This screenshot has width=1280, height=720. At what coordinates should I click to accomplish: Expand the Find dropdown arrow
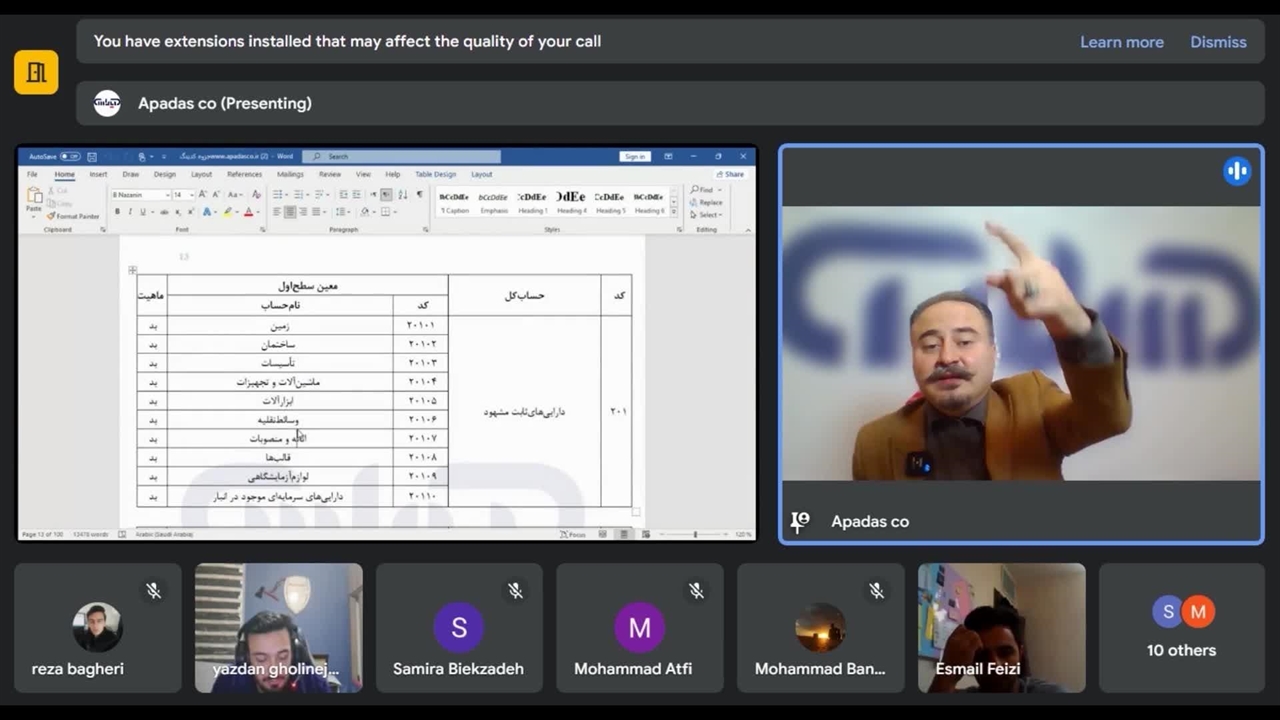(718, 190)
